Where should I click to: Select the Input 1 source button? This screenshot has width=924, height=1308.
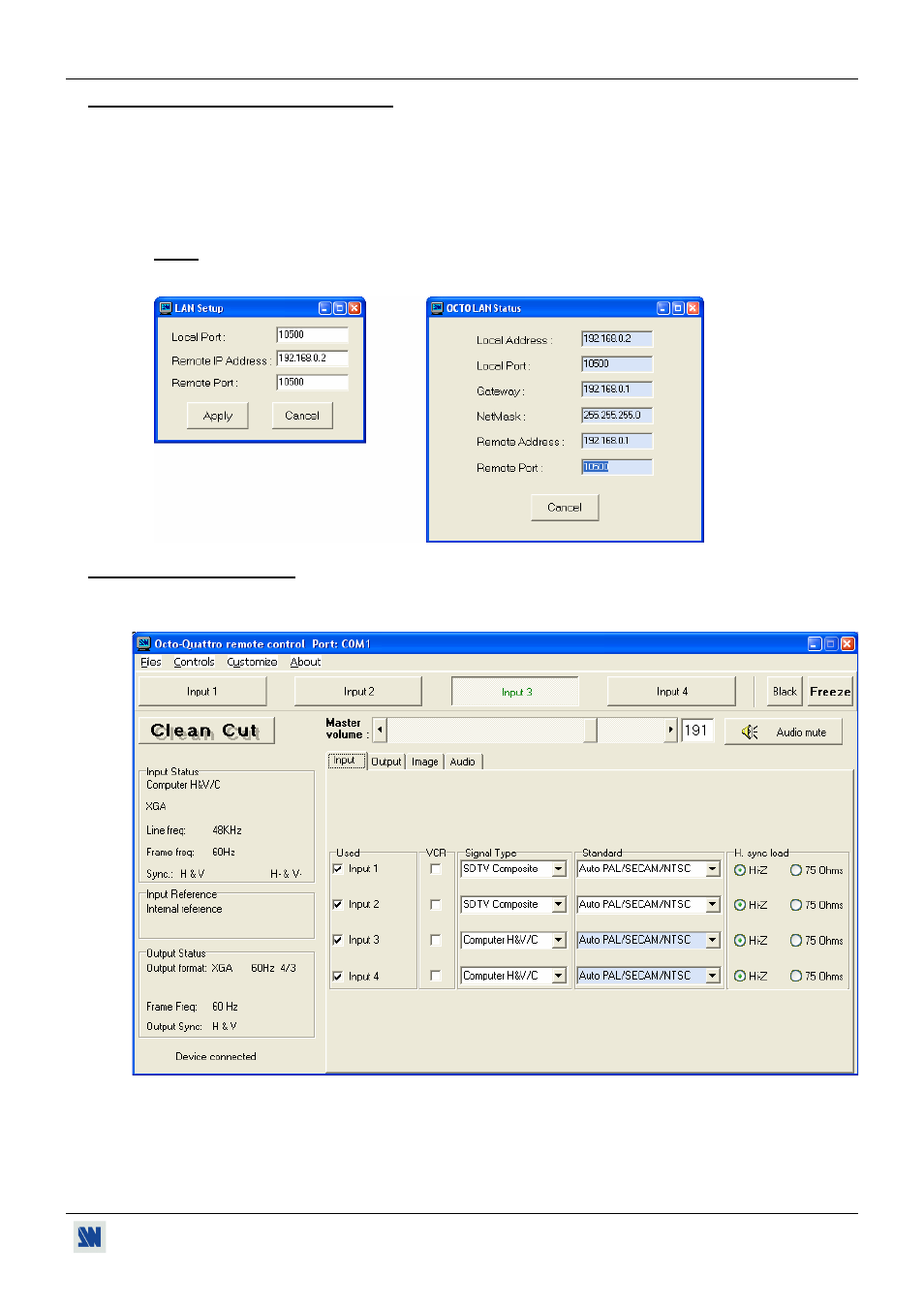pos(202,692)
